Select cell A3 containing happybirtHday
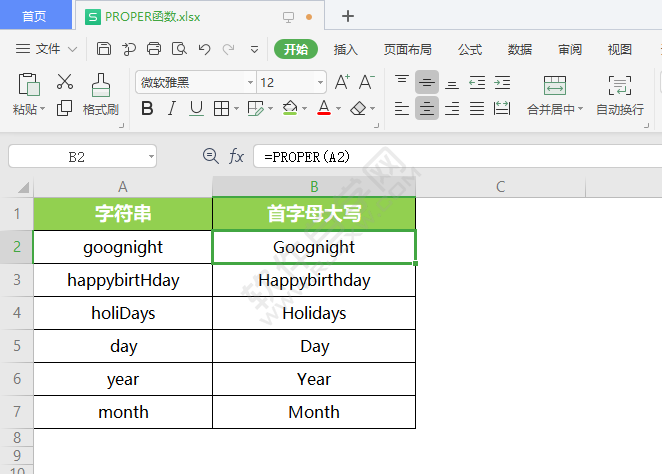 click(x=123, y=280)
